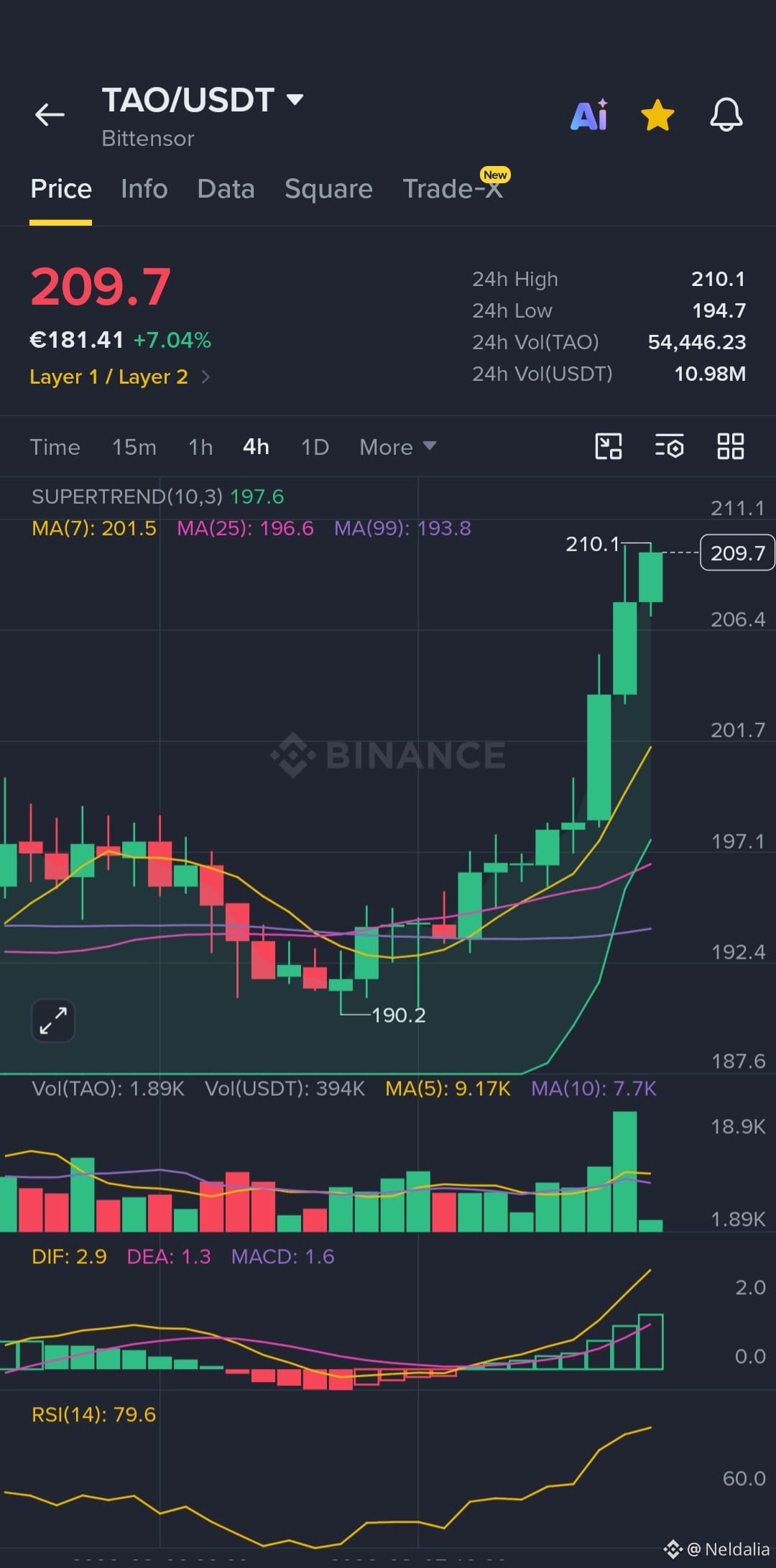Open the chart layout grid icon
The width and height of the screenshot is (776, 1568).
[x=731, y=446]
